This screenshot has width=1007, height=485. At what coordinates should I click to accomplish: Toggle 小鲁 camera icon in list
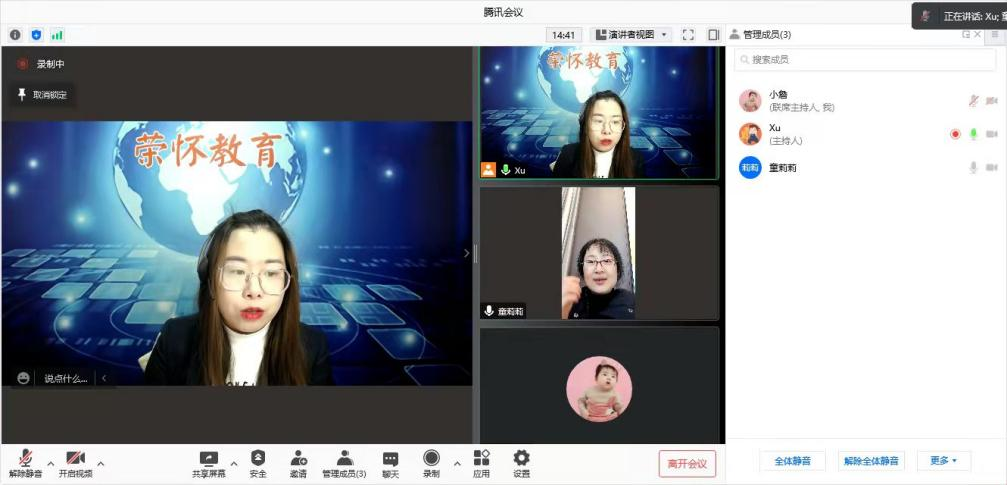pos(992,101)
